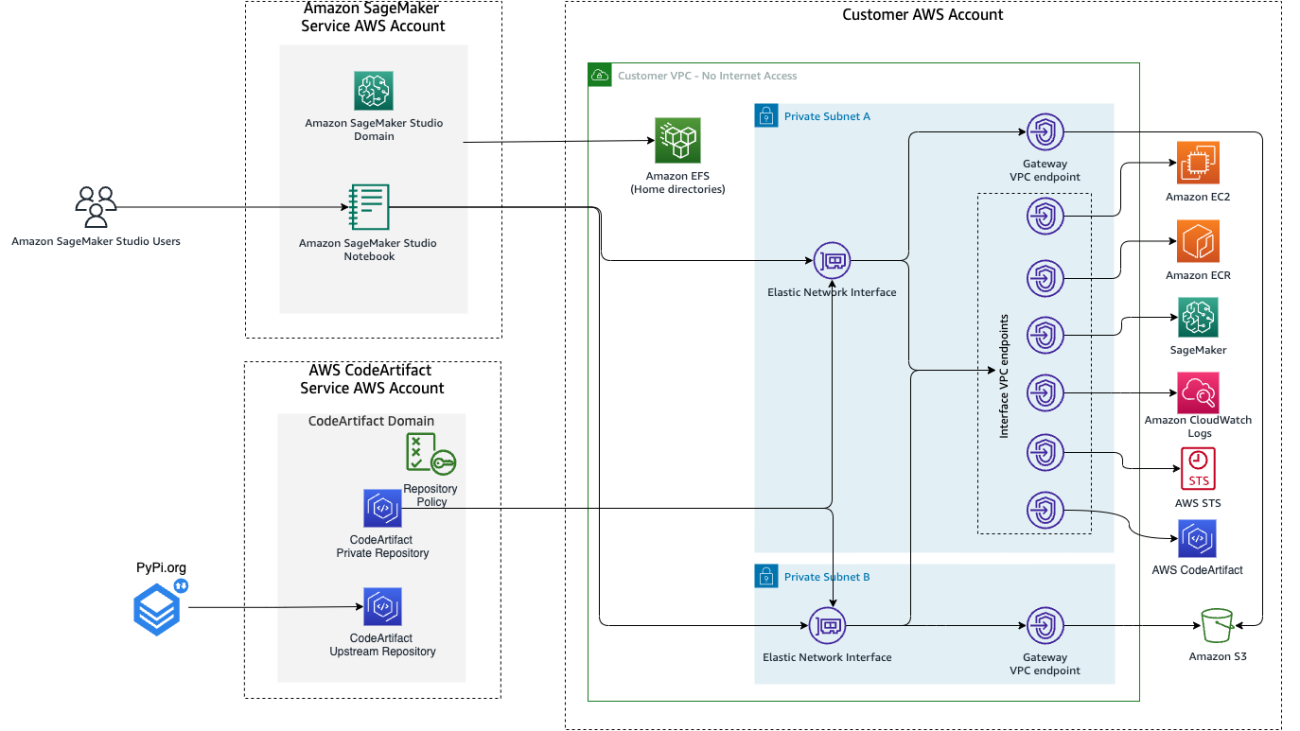The height and width of the screenshot is (731, 1300).
Task: Select the 'PyPi.org' label
Action: [161, 568]
